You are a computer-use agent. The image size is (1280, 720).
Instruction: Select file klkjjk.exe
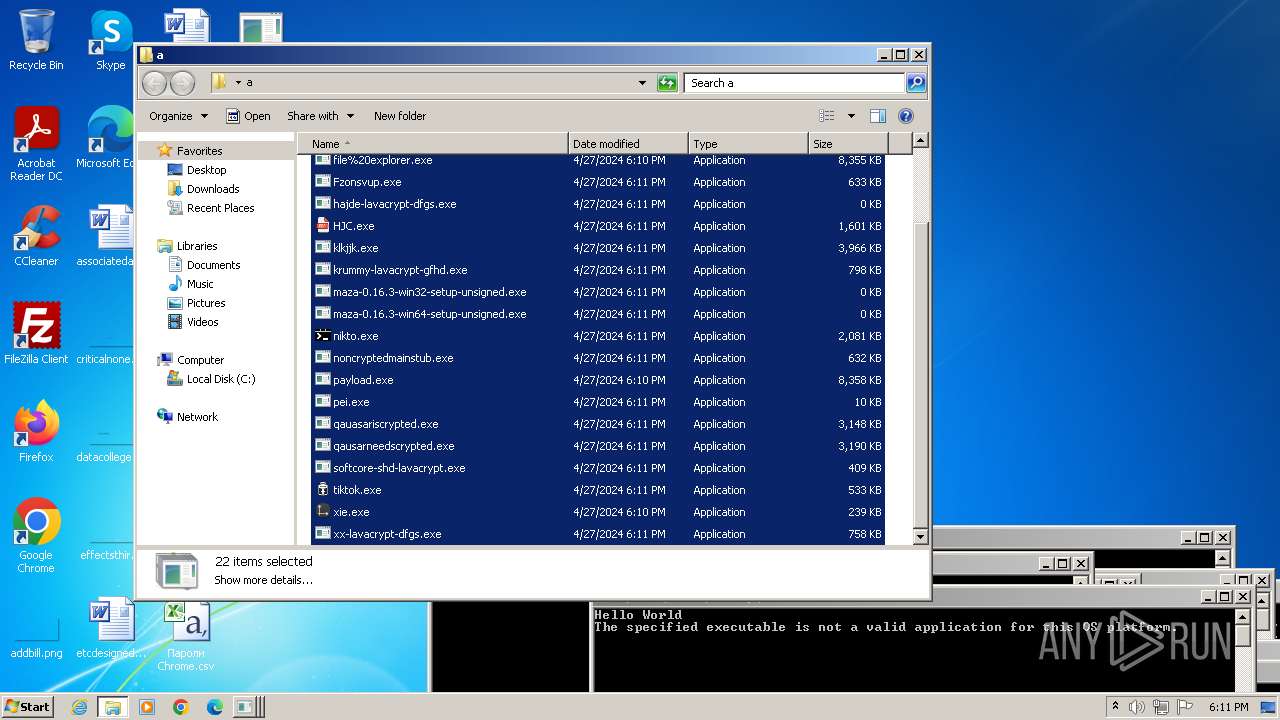point(355,248)
